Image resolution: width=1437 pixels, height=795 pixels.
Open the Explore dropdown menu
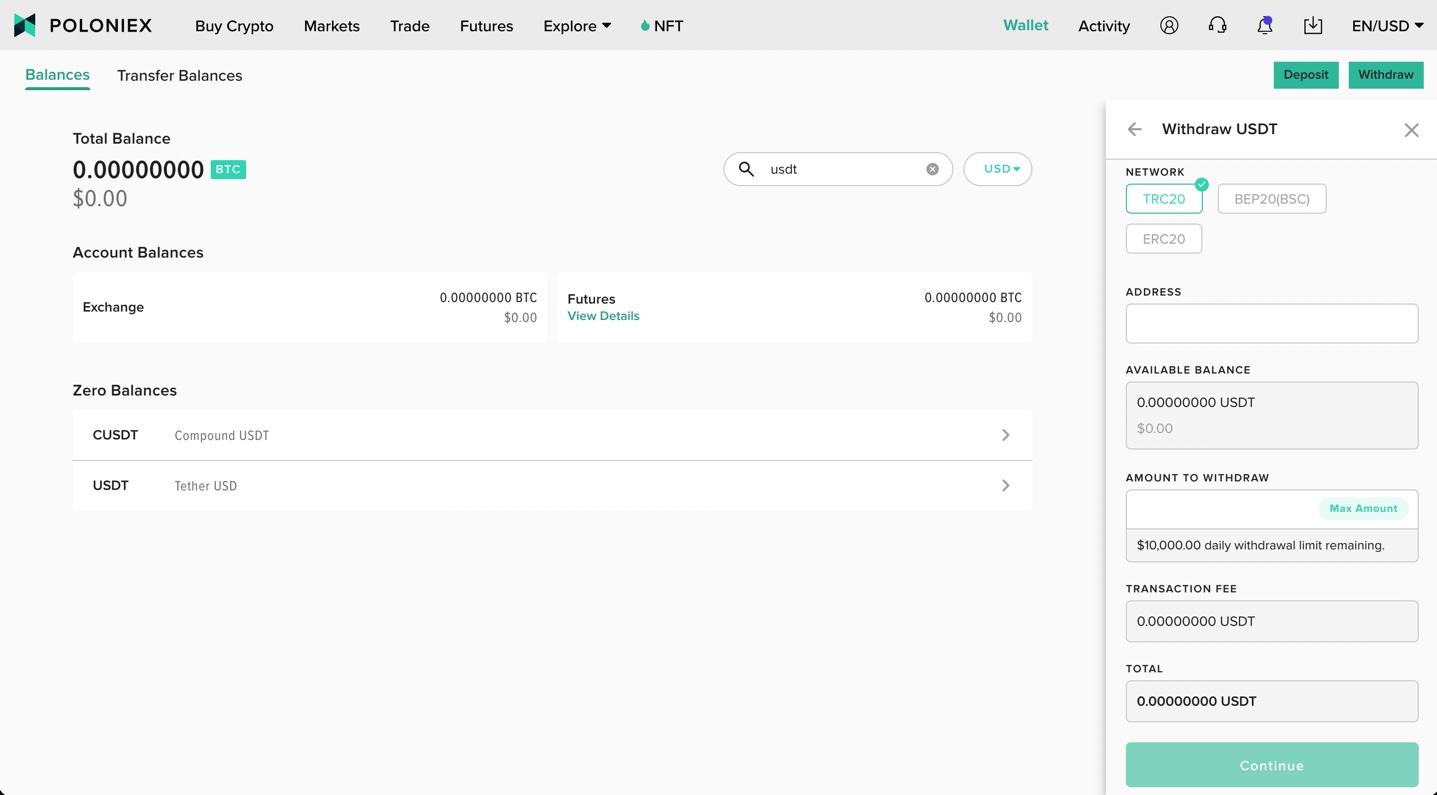(x=577, y=26)
